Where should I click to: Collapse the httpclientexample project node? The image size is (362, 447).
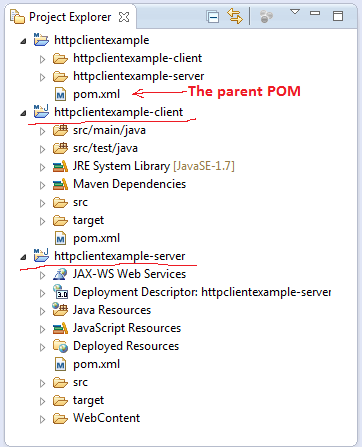23,41
